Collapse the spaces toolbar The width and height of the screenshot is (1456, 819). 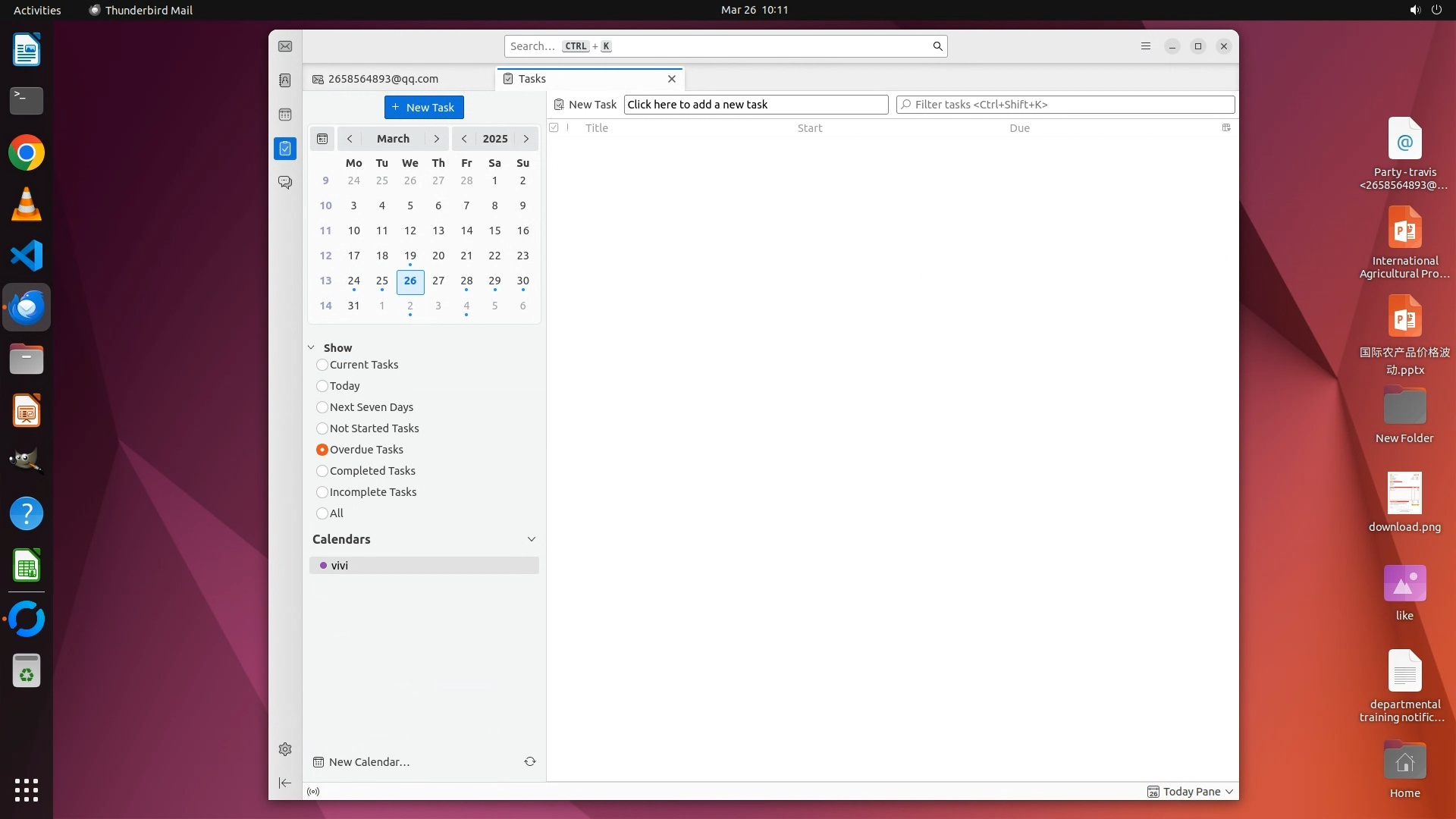285,783
